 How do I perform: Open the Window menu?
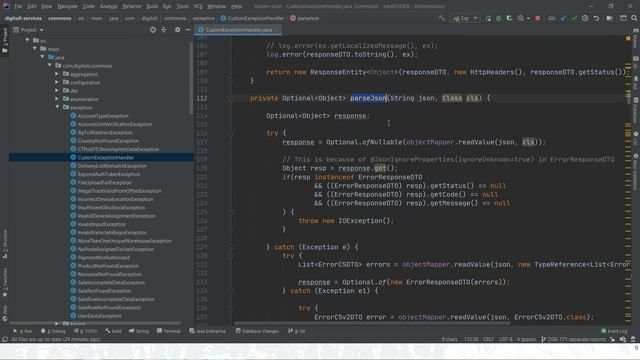pos(216,6)
